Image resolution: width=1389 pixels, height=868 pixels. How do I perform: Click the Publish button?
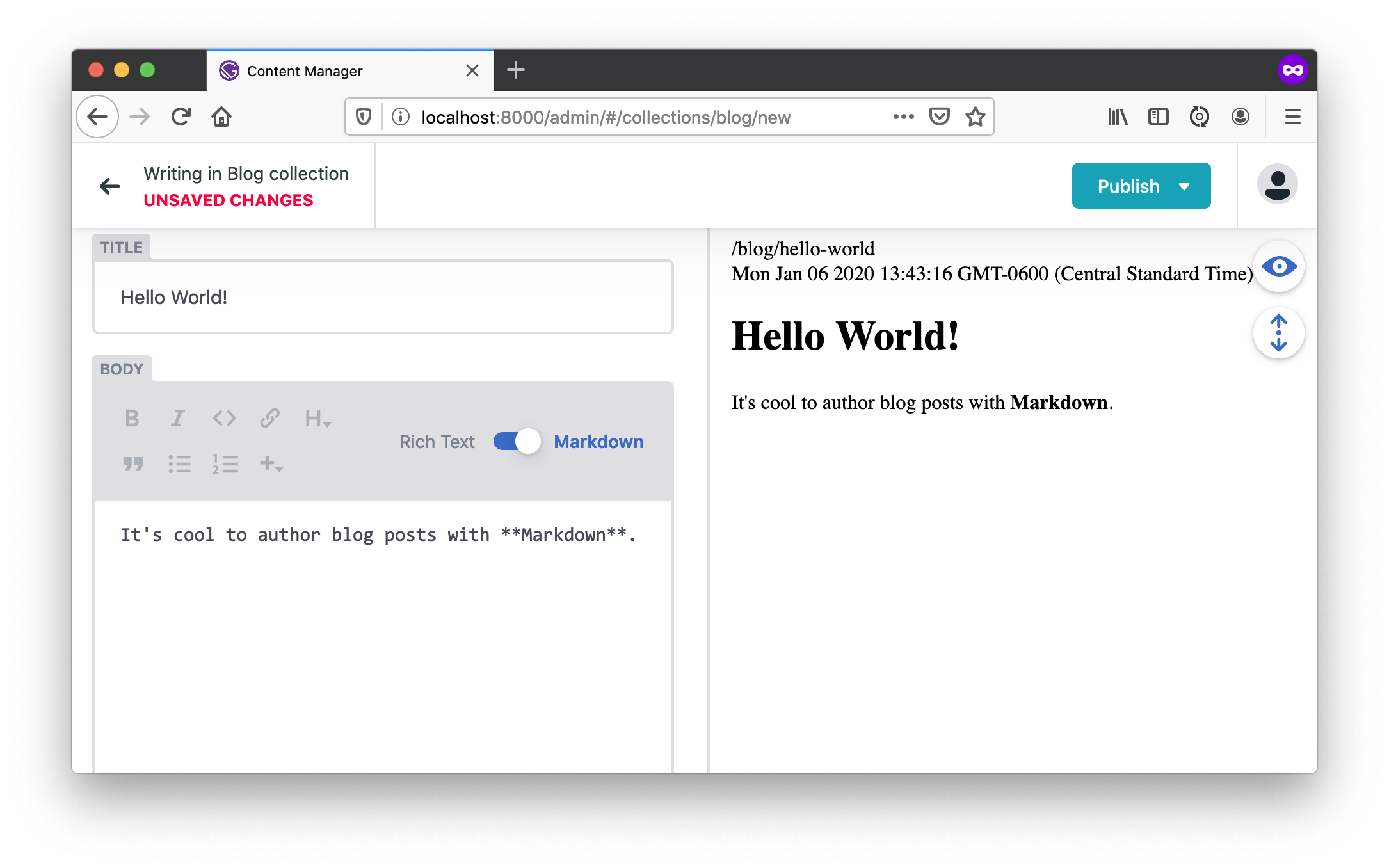[x=1141, y=185]
